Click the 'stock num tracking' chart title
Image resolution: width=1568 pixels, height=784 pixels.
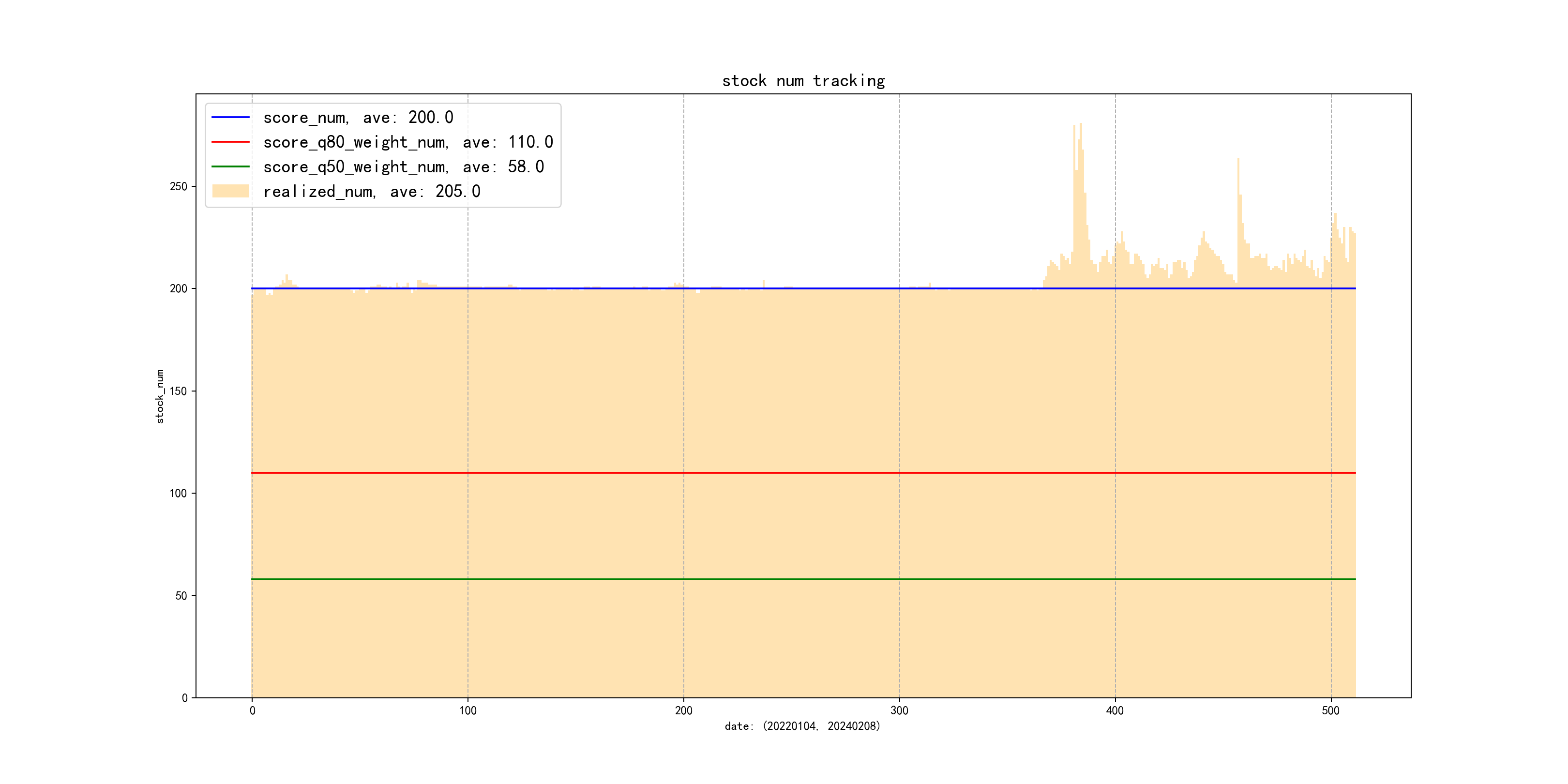803,81
